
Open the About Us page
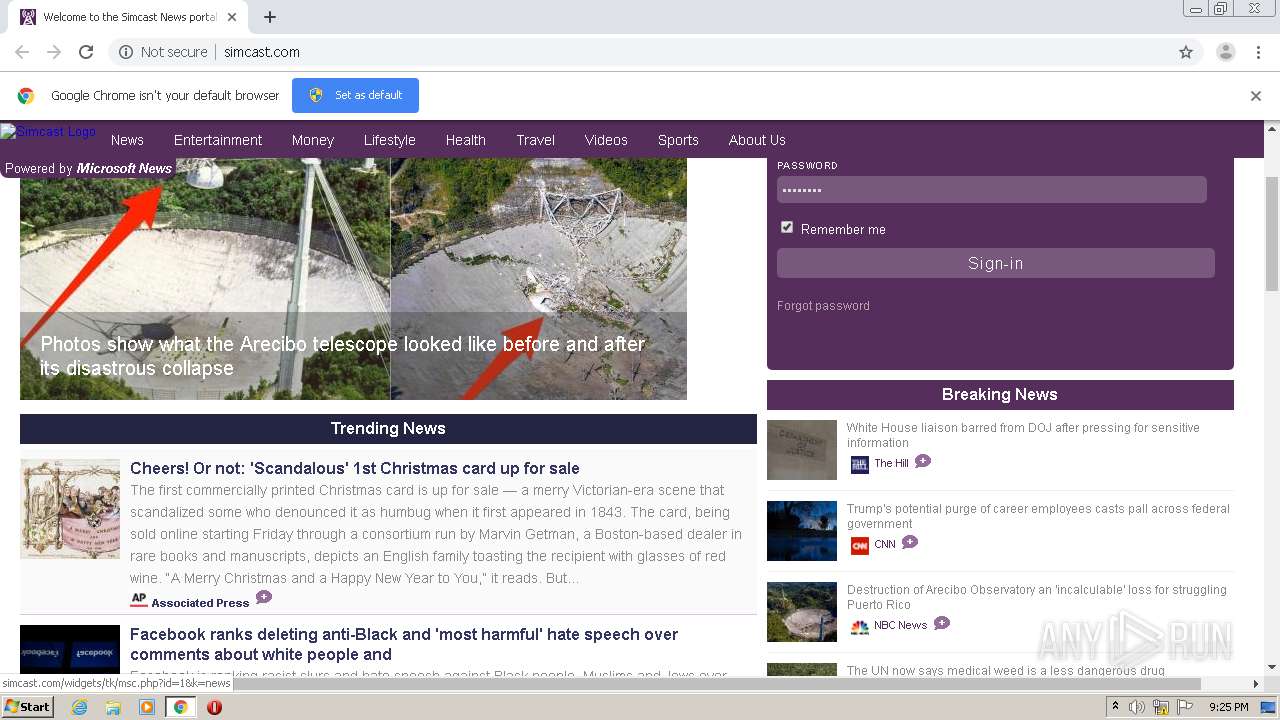click(x=757, y=140)
